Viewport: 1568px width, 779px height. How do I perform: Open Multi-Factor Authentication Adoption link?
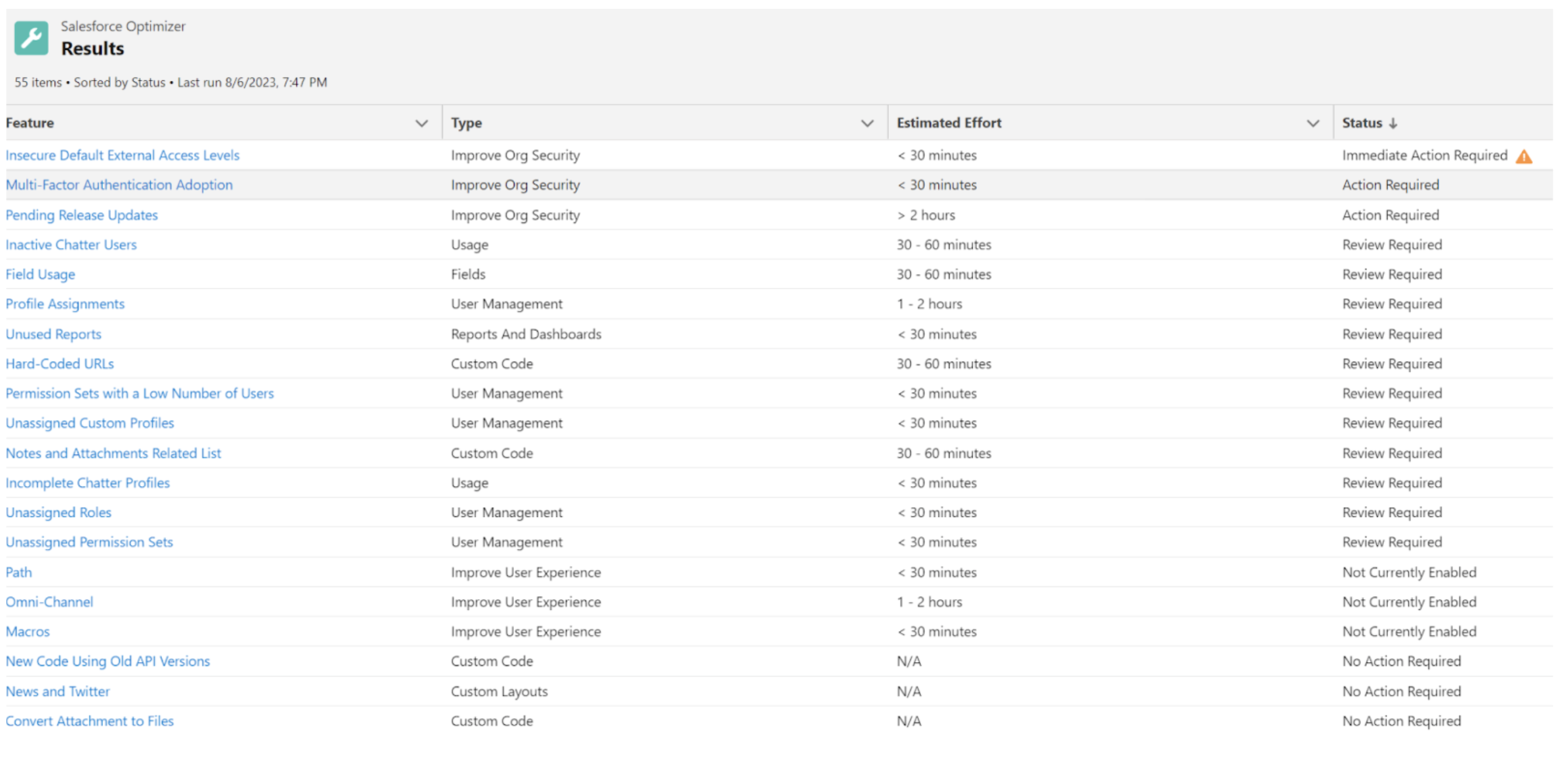(x=119, y=184)
